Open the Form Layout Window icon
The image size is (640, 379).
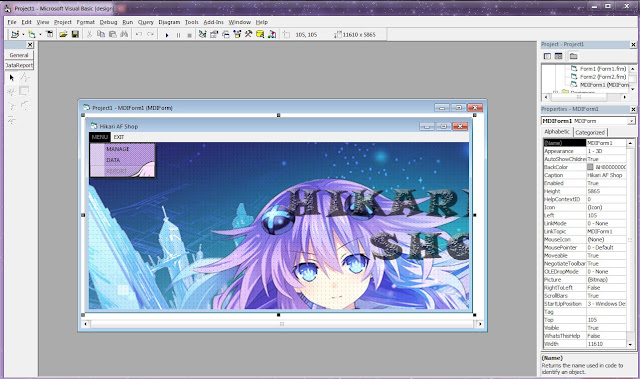[x=226, y=35]
